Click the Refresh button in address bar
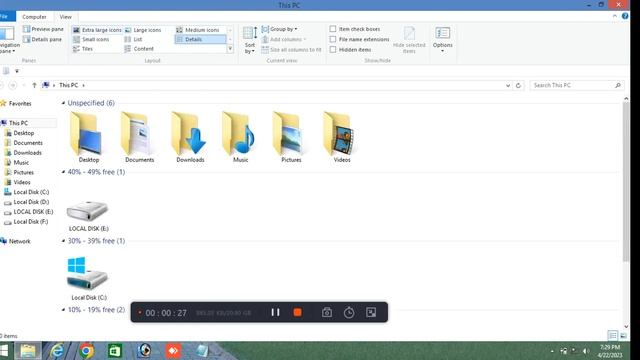 pos(518,85)
